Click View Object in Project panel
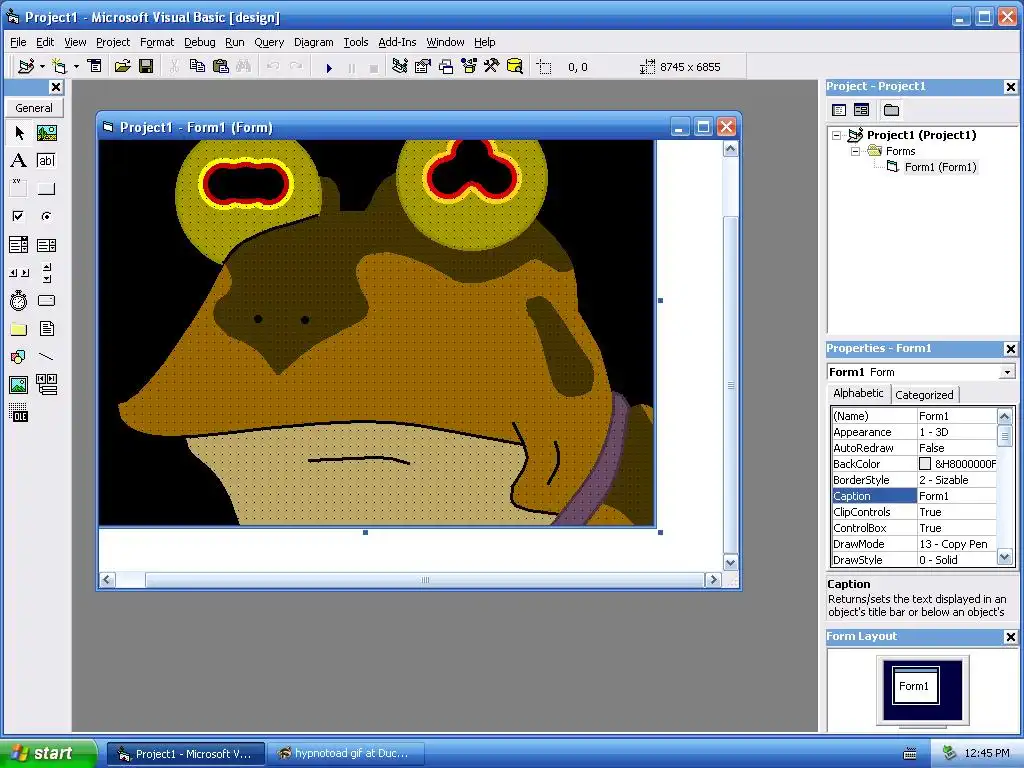The width and height of the screenshot is (1024, 768). [x=862, y=110]
